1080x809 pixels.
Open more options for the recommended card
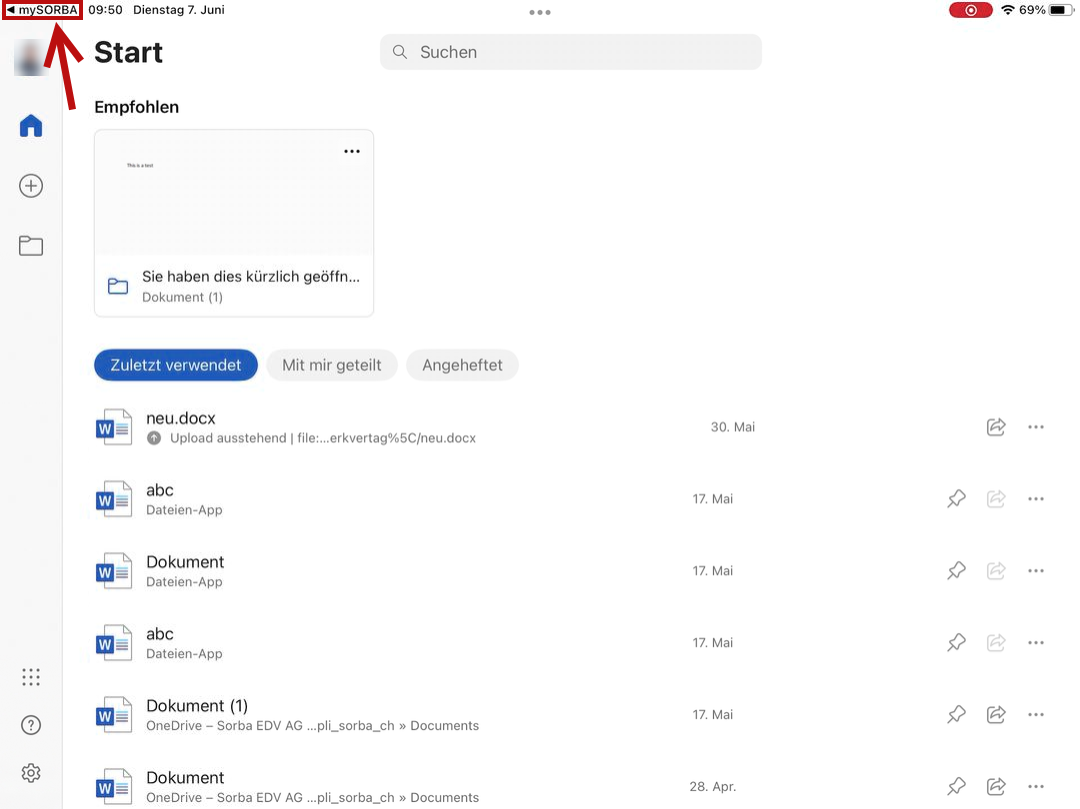[x=352, y=151]
